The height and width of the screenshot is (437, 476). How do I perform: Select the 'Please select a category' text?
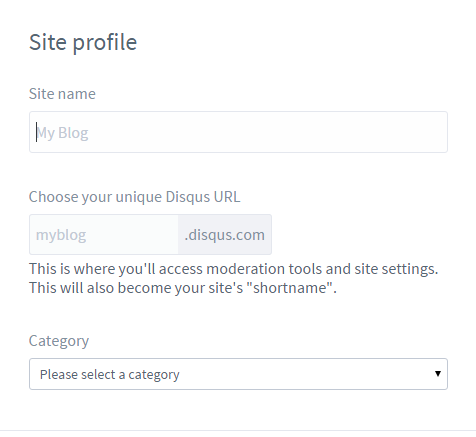(109, 375)
